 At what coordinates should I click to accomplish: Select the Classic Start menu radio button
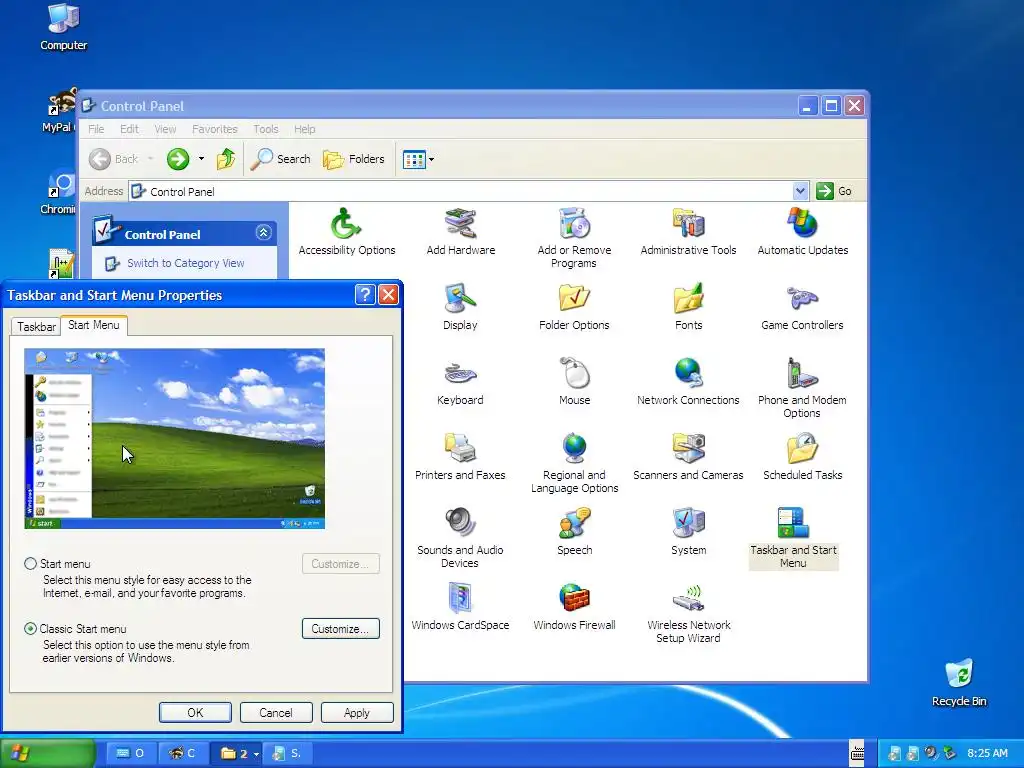[30, 629]
